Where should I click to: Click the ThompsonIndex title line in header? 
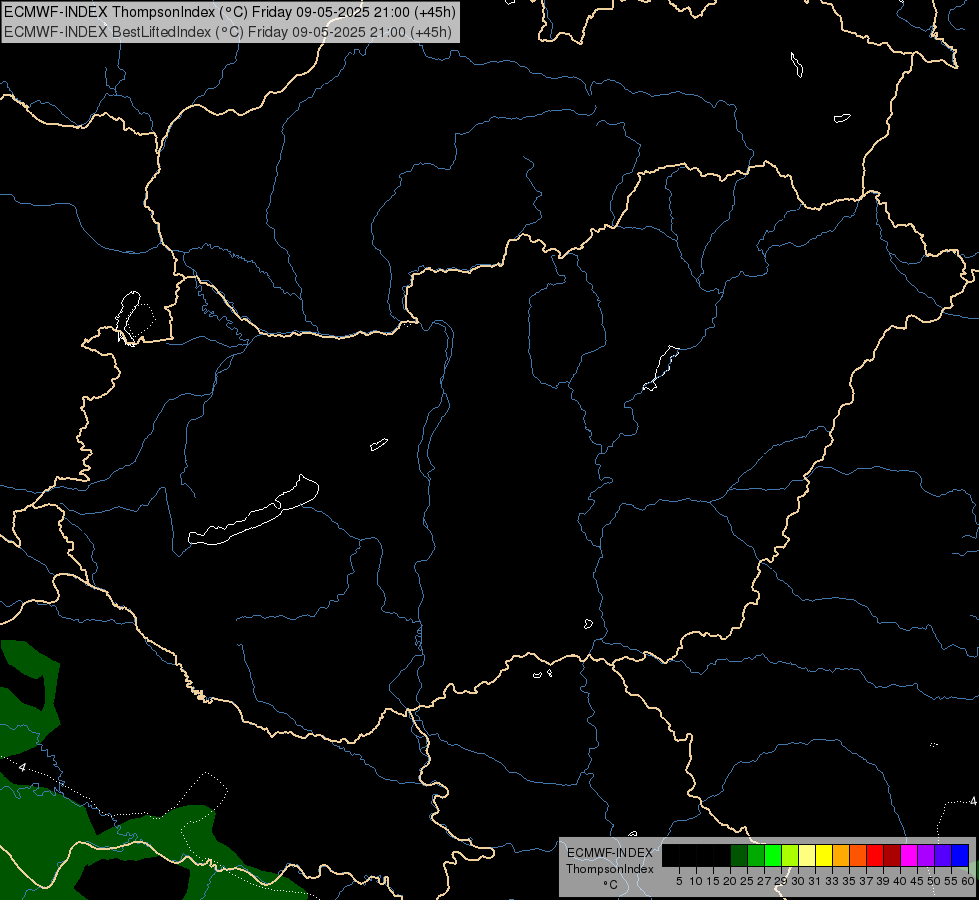coord(230,11)
